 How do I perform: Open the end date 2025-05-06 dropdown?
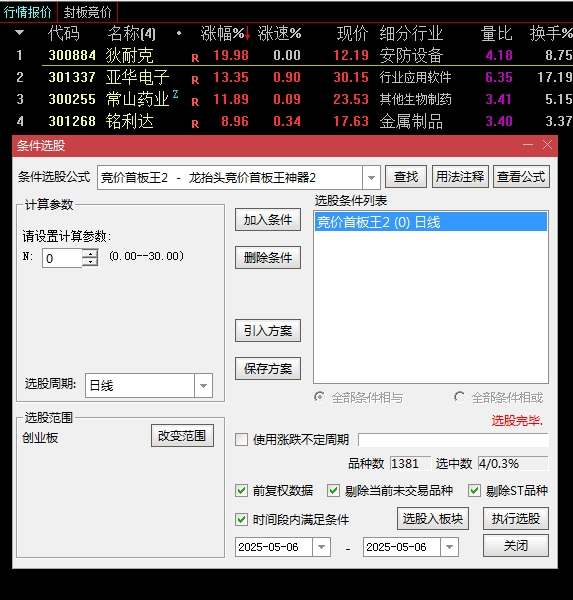(x=449, y=547)
